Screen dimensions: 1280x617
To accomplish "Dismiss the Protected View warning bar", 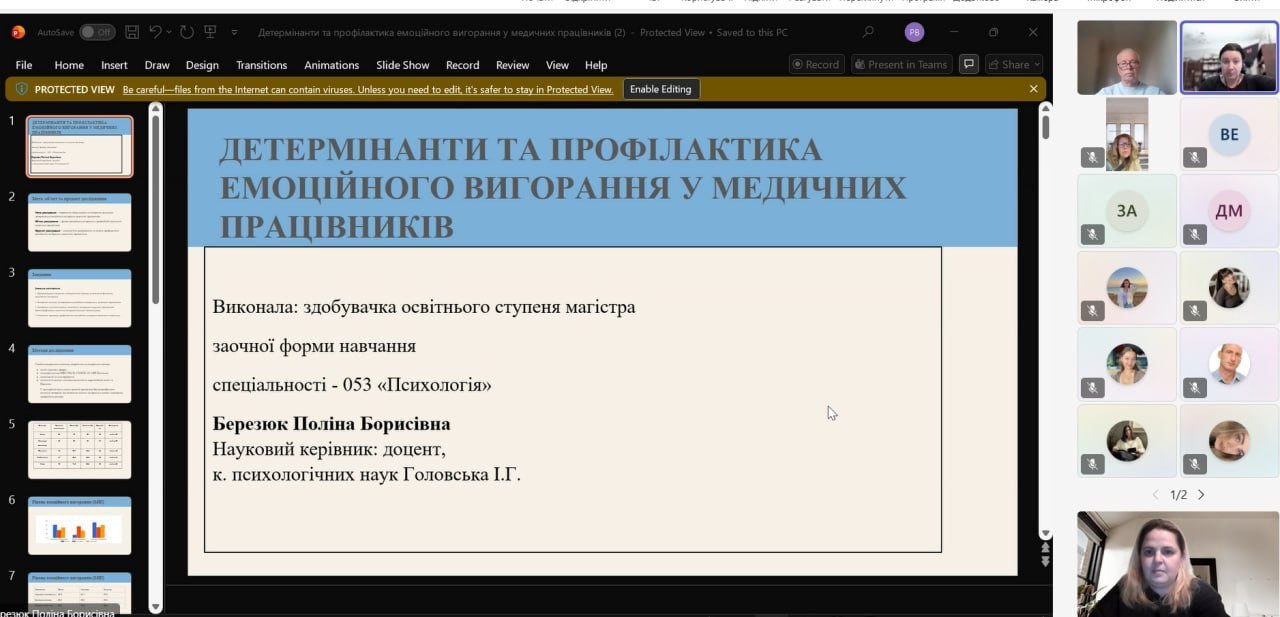I will point(1033,89).
